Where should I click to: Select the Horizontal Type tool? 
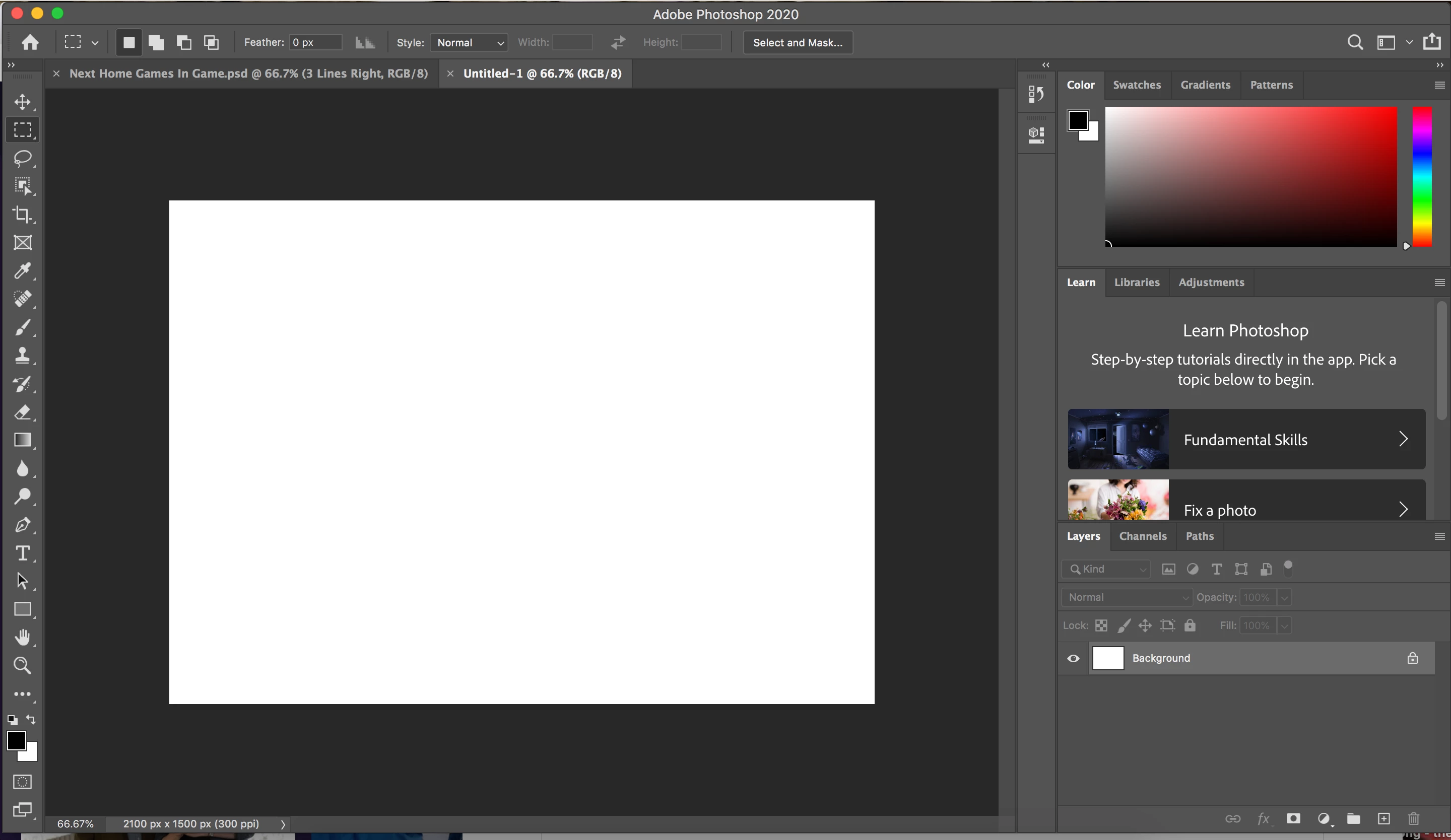click(x=23, y=553)
